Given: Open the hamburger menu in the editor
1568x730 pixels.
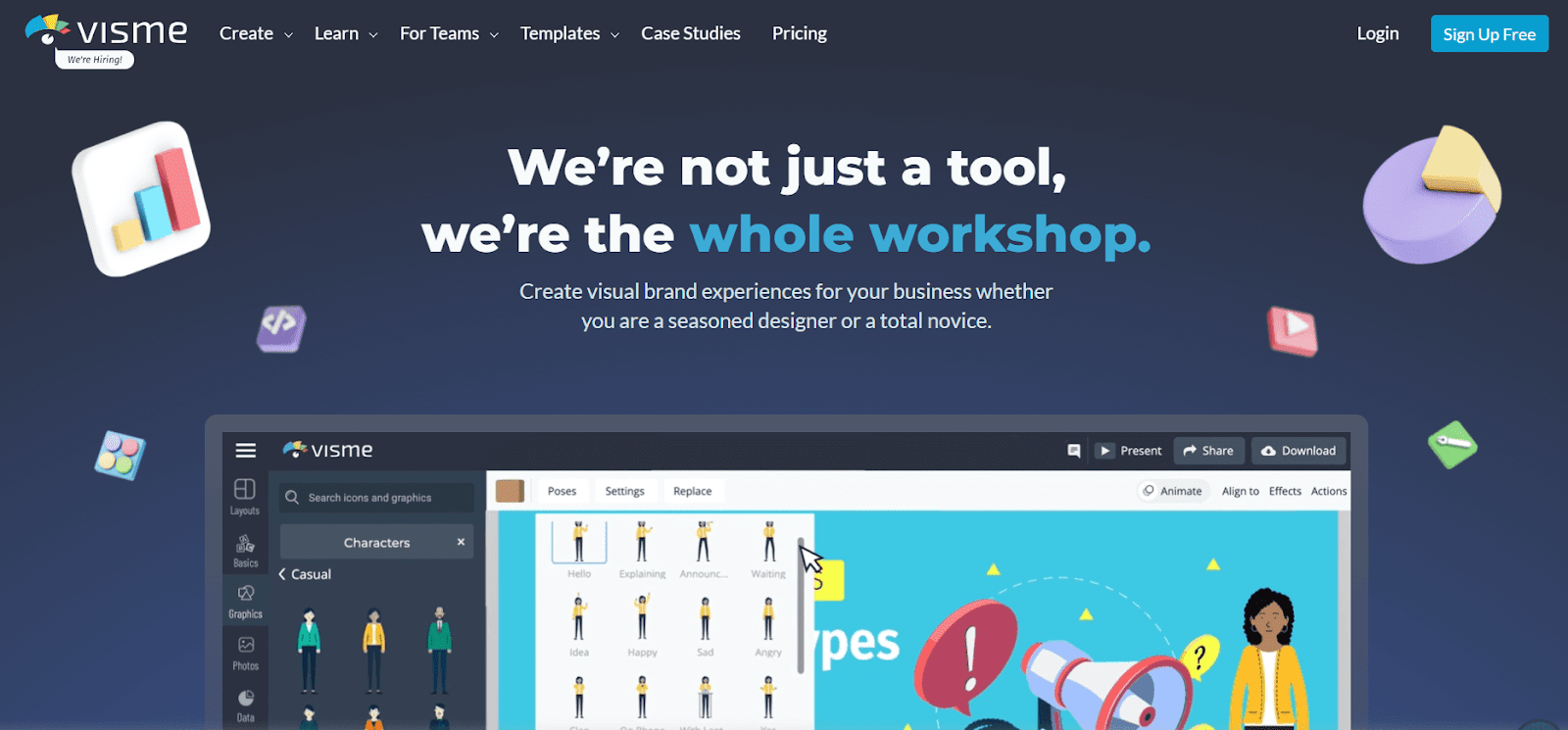Looking at the screenshot, I should point(246,450).
